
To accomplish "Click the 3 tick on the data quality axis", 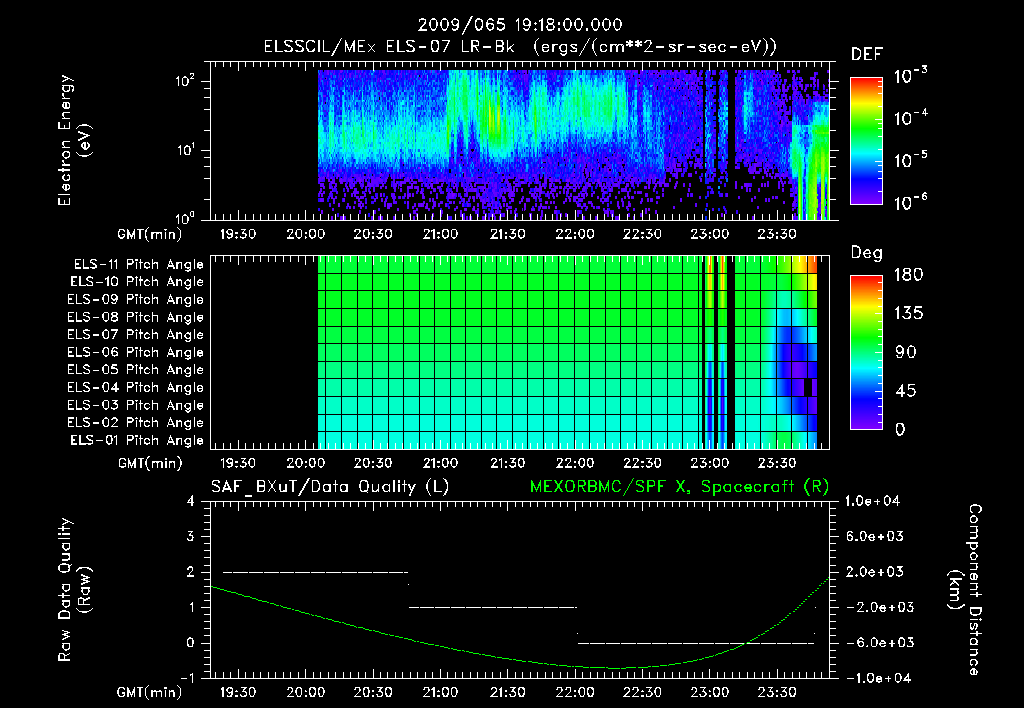I will tap(191, 536).
